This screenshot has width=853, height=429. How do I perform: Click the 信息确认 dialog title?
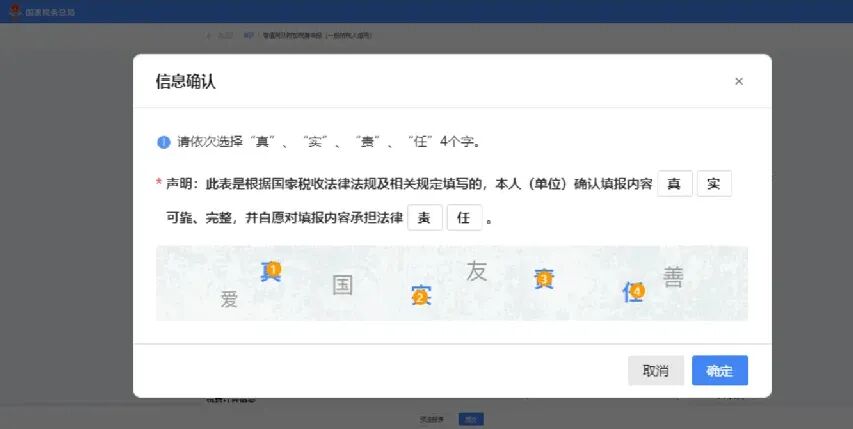[186, 82]
